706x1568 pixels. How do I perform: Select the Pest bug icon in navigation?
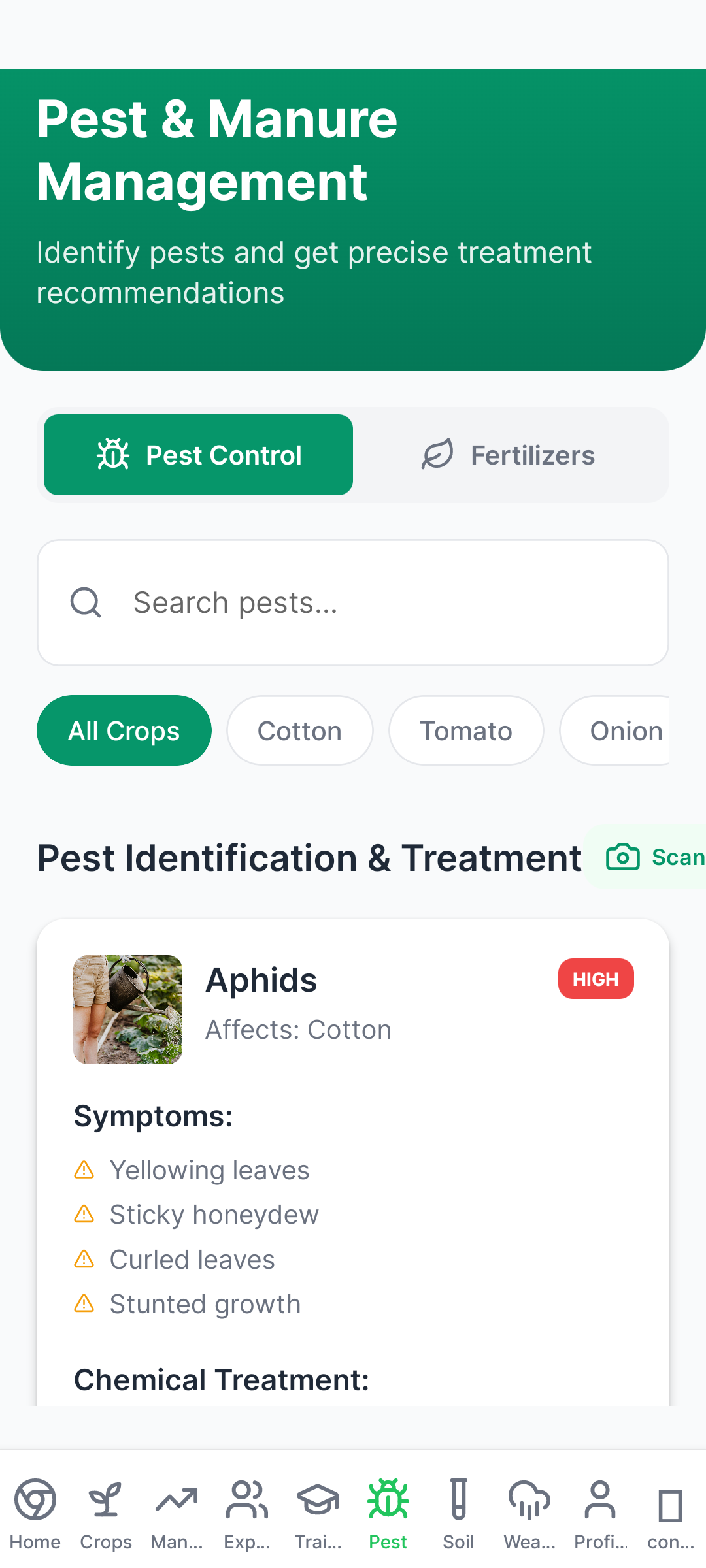[x=388, y=1499]
